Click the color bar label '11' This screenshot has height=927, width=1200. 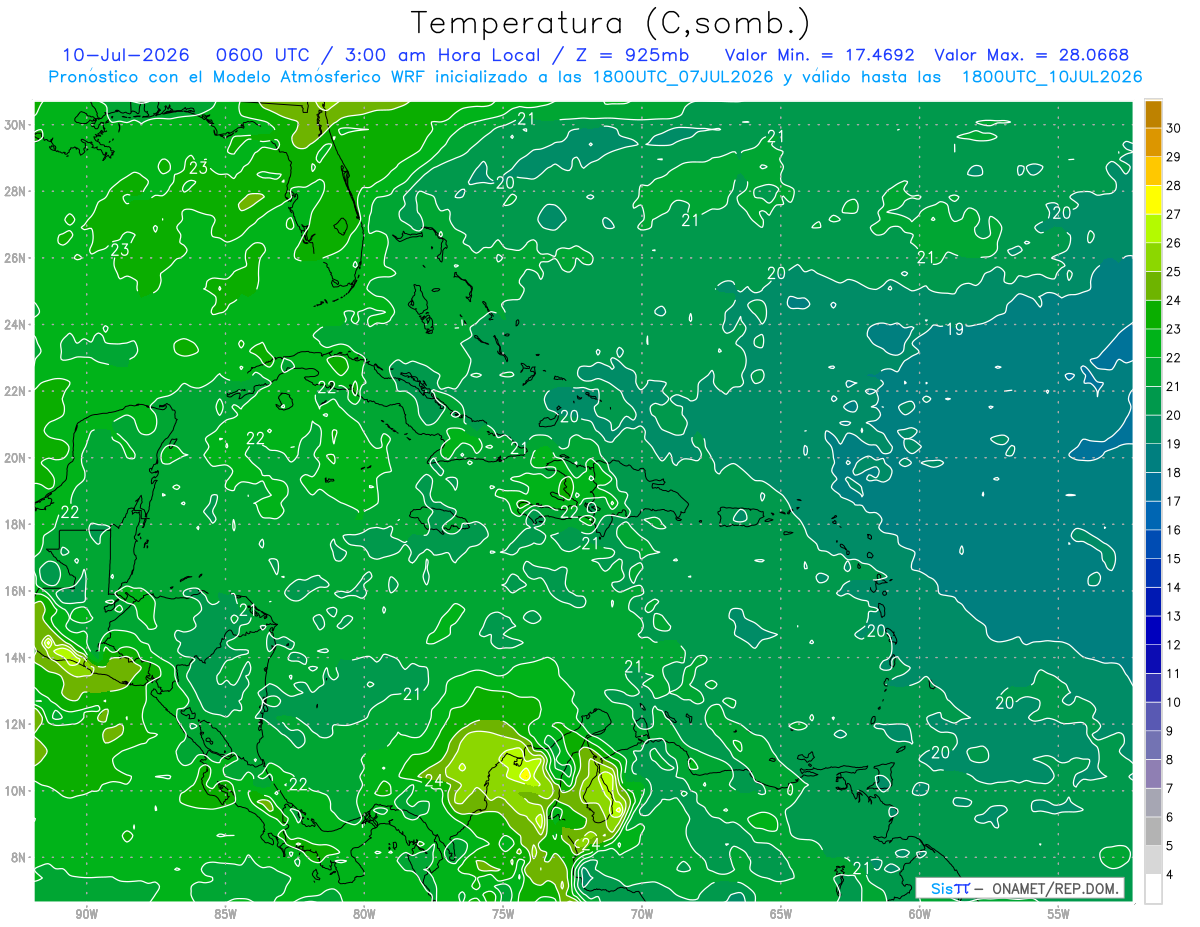point(1174,674)
